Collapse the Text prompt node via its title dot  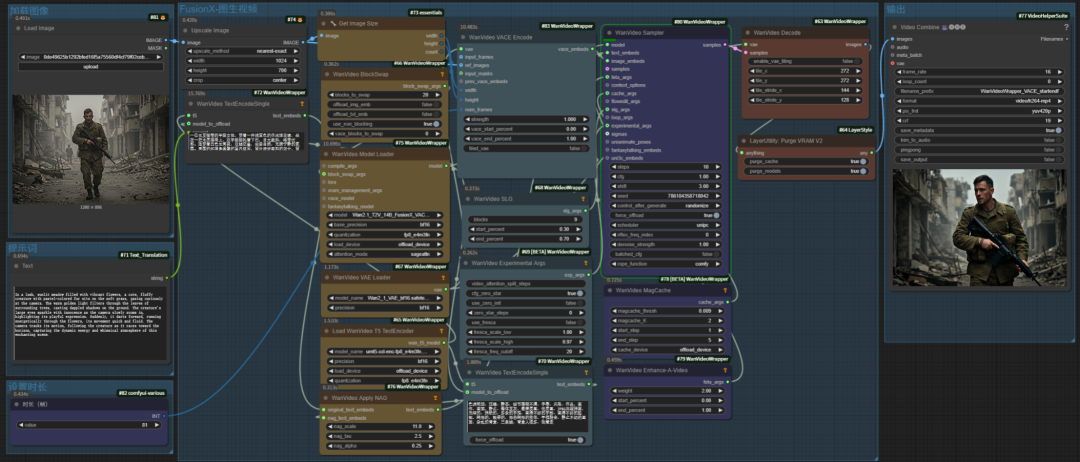click(17, 265)
